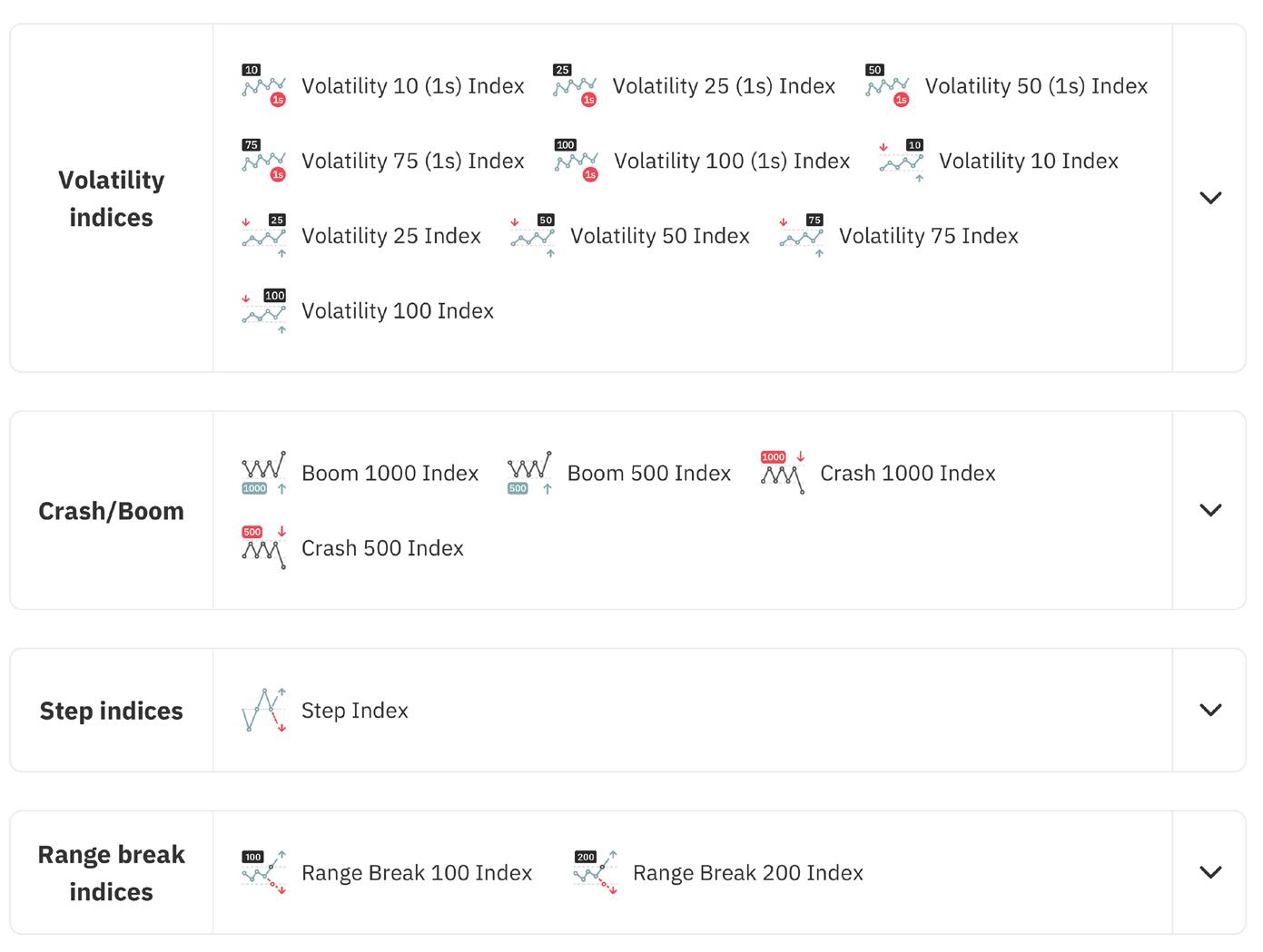
Task: Select 'Volatility 75 (1s) Index' label
Action: click(x=413, y=162)
